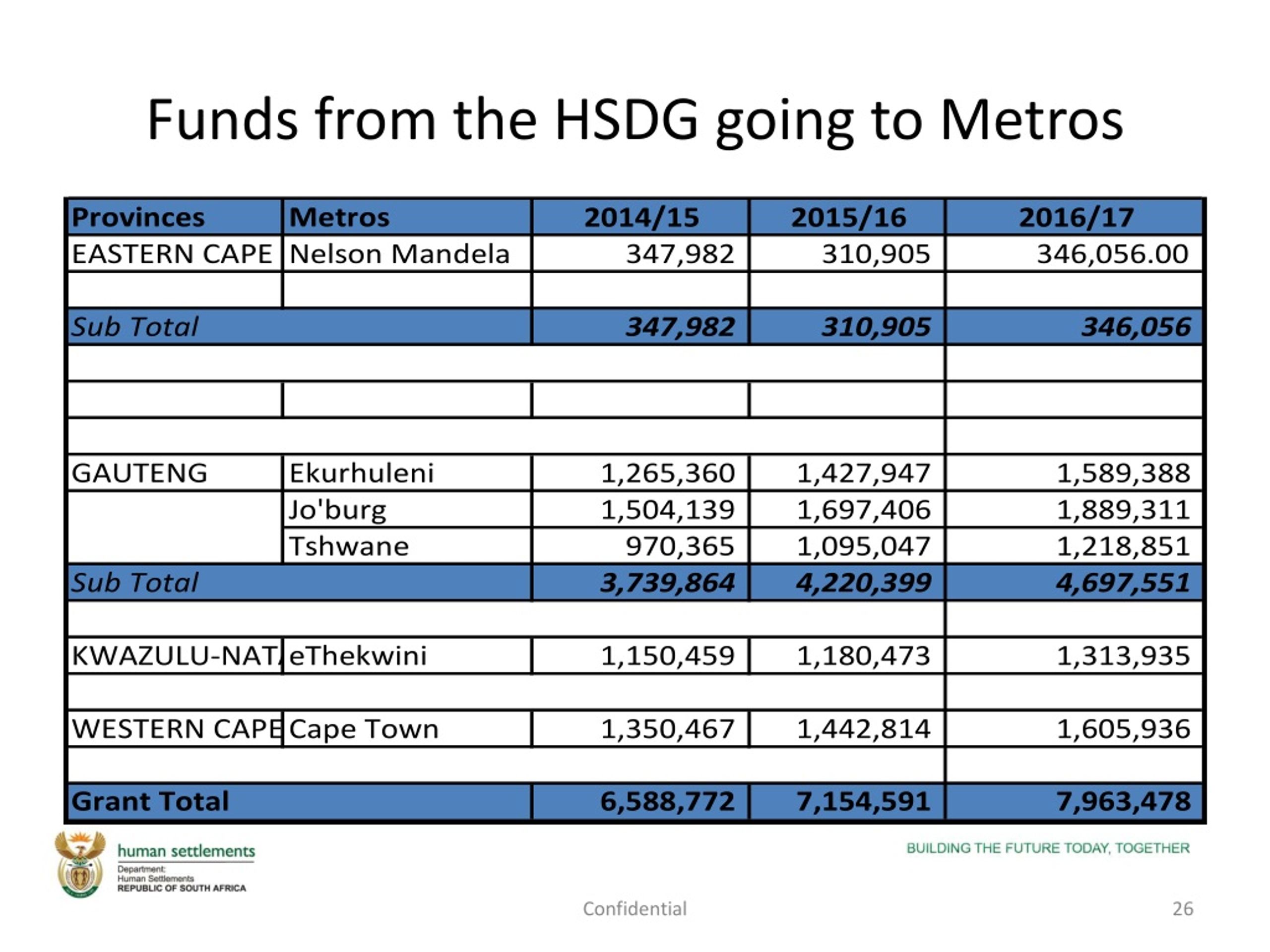
Task: Click the grant total 6,588,772
Action: 667,801
